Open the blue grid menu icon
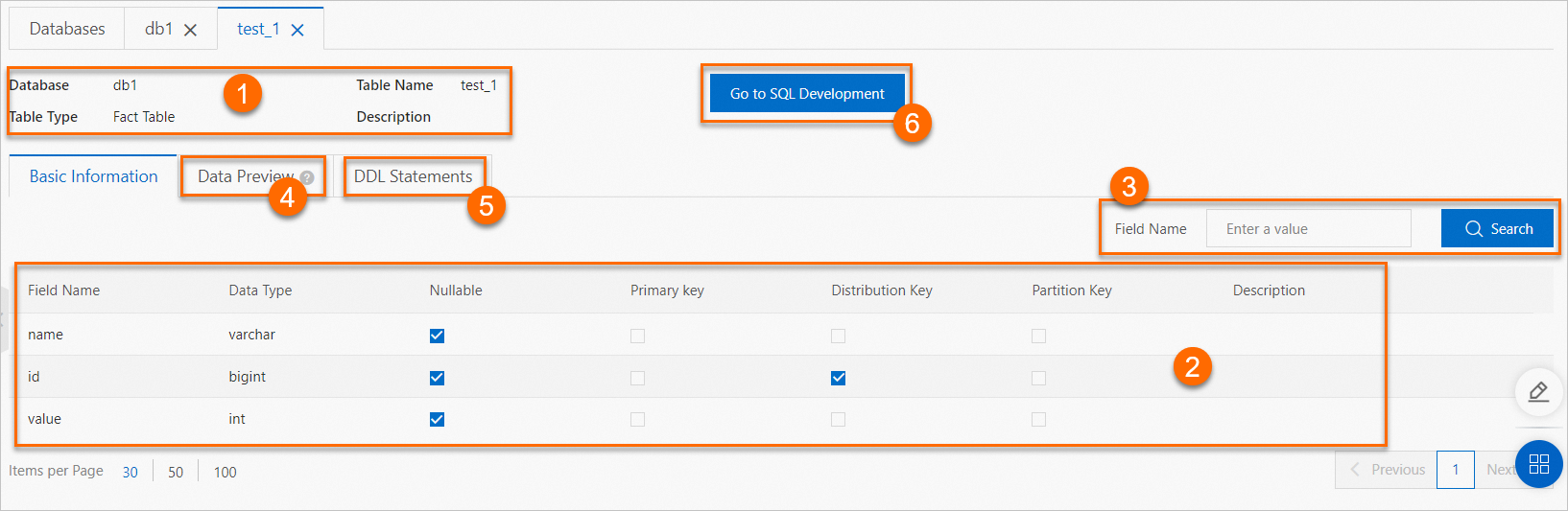Image resolution: width=1568 pixels, height=511 pixels. coord(1538,464)
